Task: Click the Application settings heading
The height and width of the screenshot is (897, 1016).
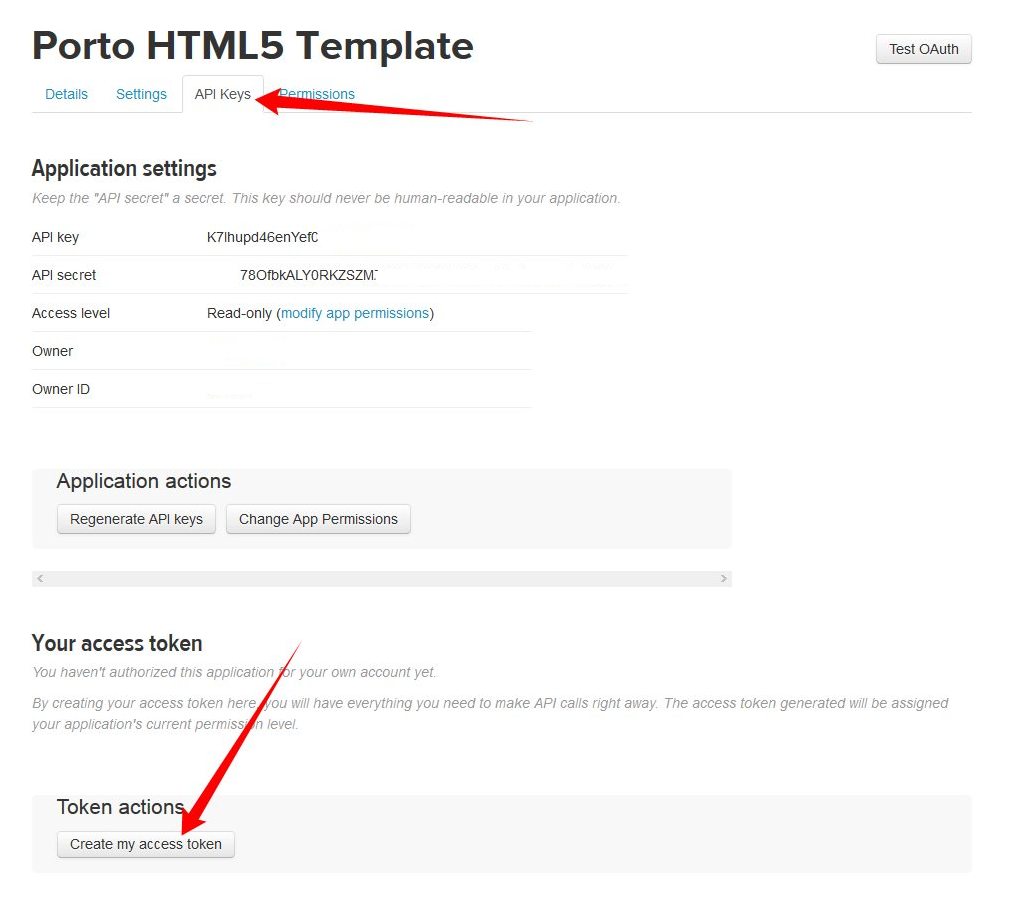Action: click(124, 168)
